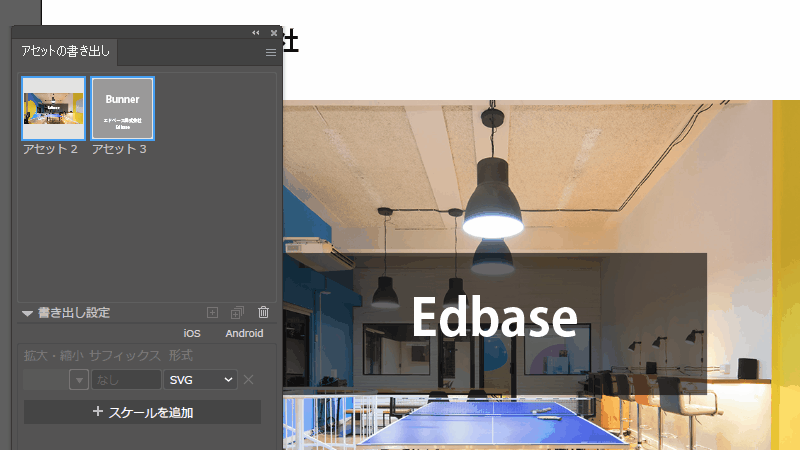Add the iOS scale presets
800x450 pixels.
click(x=192, y=333)
